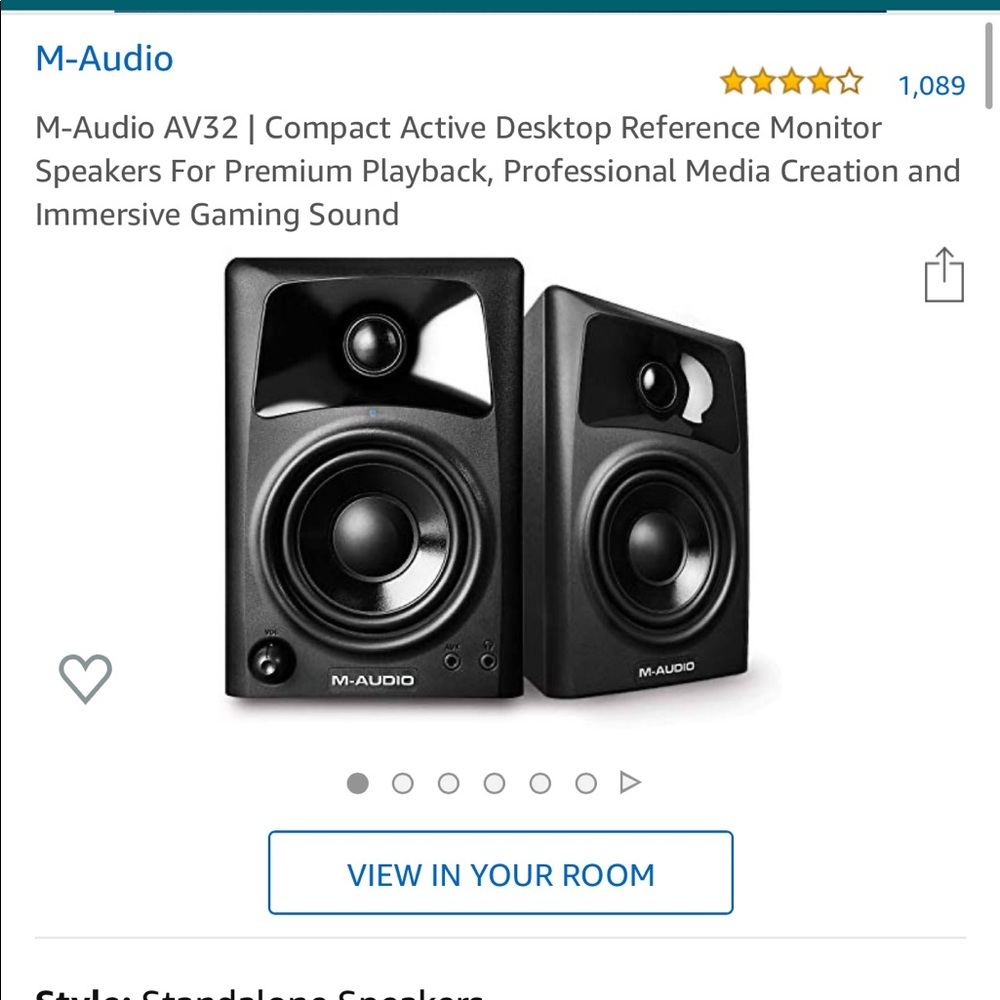
Task: Toggle the fifth gallery position dot
Action: click(x=540, y=784)
